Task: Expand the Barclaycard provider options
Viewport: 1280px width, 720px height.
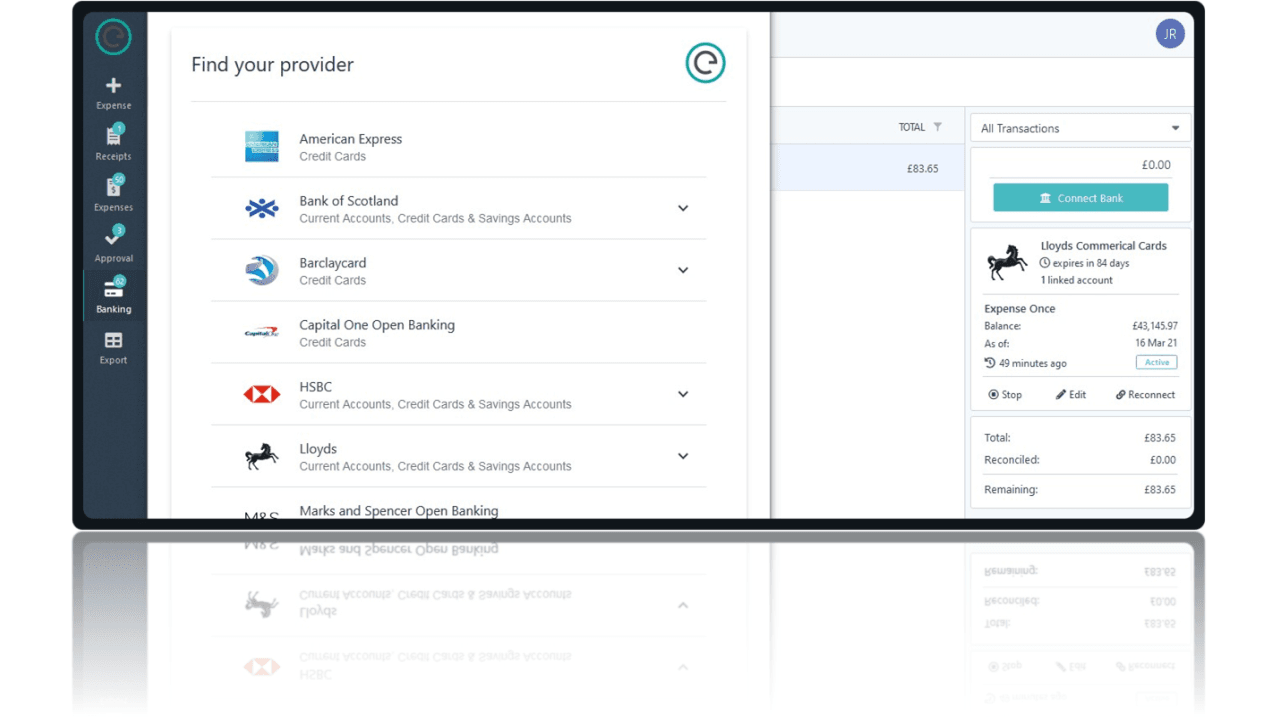Action: click(x=683, y=270)
